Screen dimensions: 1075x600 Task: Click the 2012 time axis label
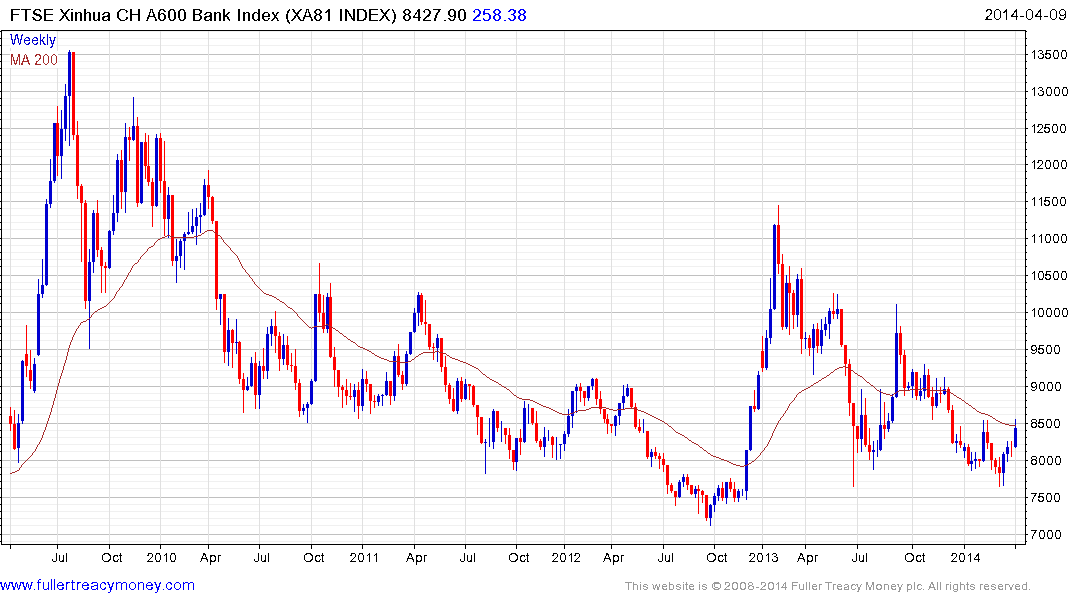(566, 557)
